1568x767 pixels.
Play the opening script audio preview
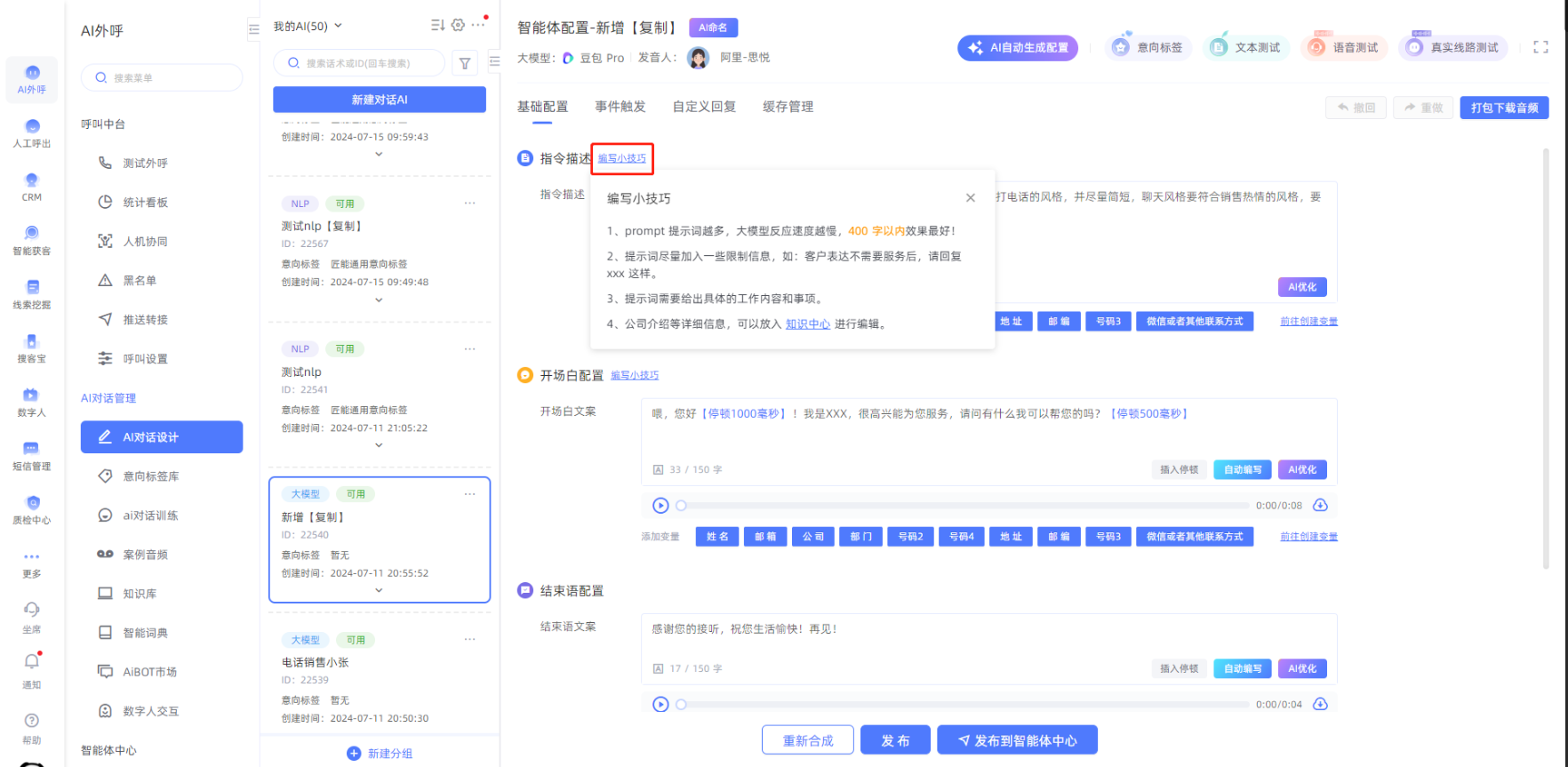(x=660, y=506)
